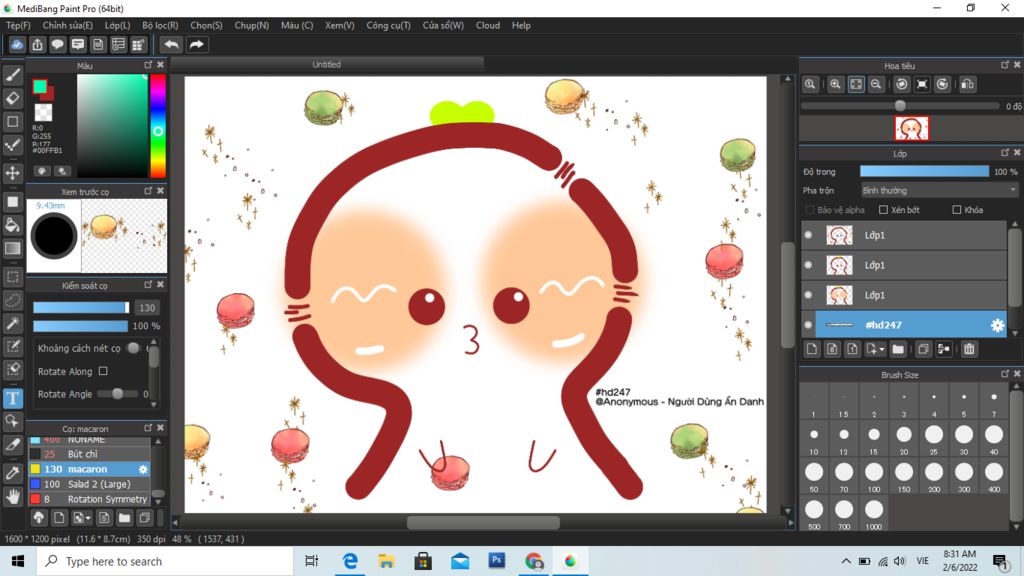The height and width of the screenshot is (576, 1024).
Task: Select the Select Eraser tool
Action: (x=12, y=370)
